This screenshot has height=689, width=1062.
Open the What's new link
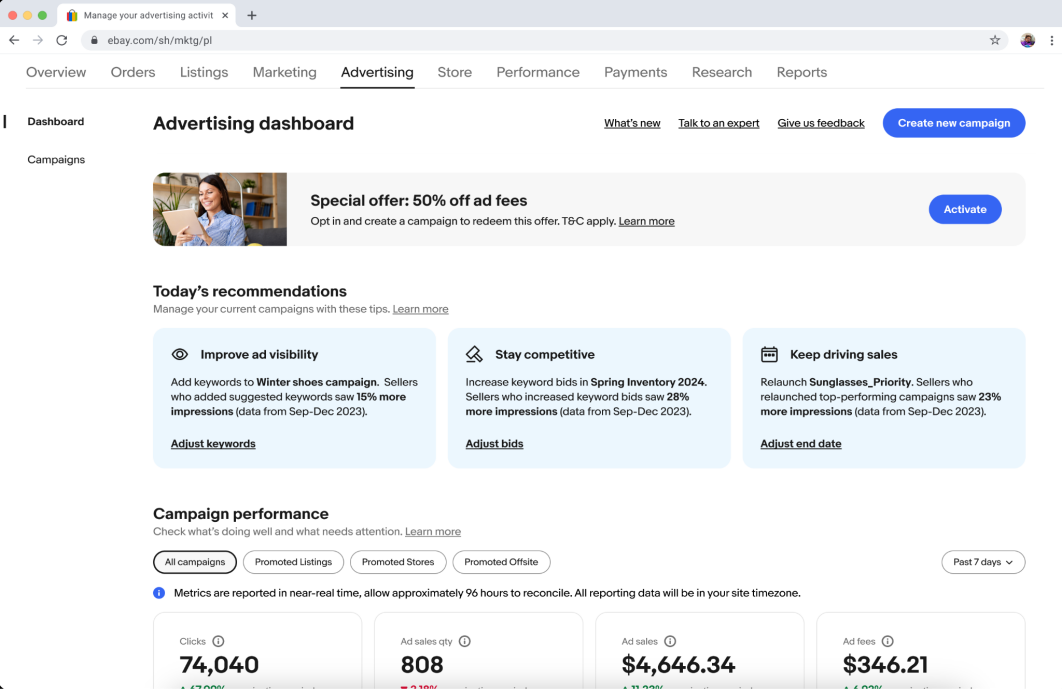click(632, 123)
